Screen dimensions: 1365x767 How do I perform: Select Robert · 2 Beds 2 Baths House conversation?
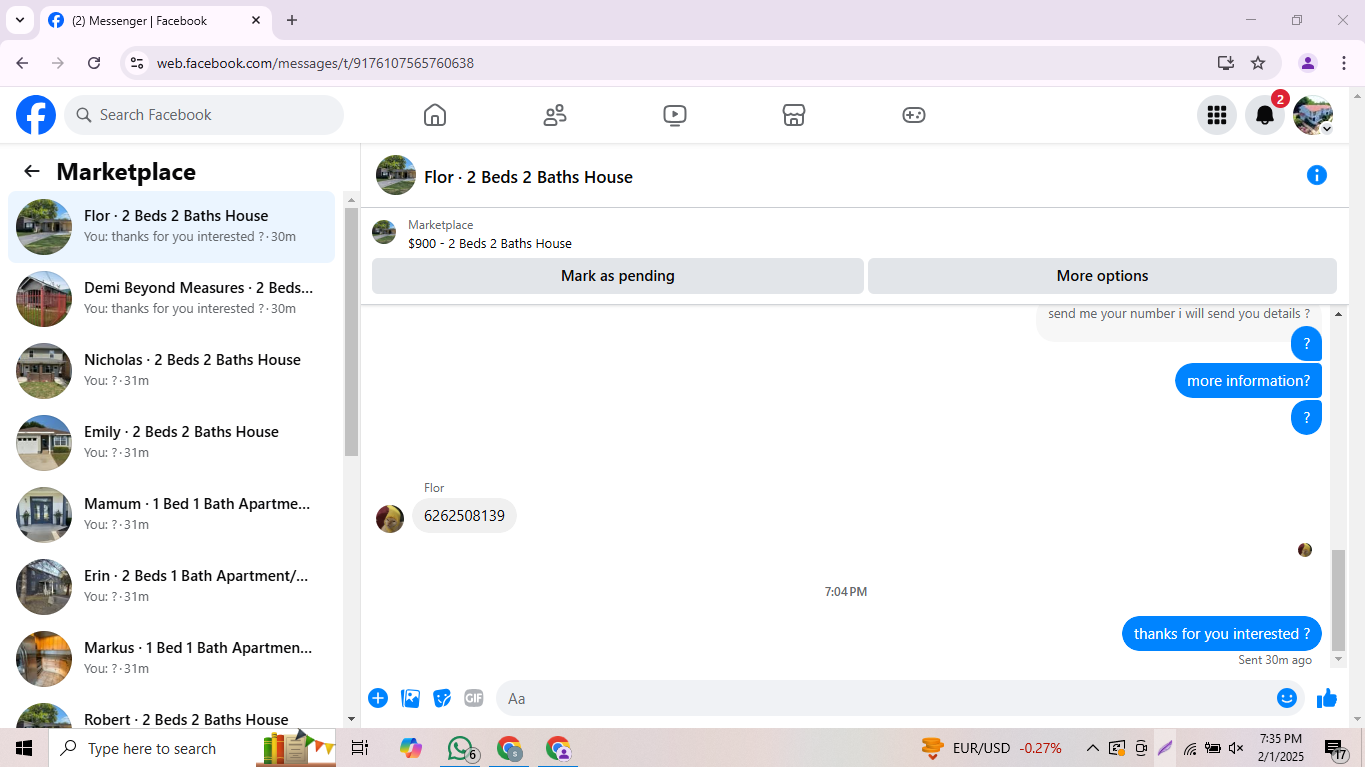coord(172,714)
